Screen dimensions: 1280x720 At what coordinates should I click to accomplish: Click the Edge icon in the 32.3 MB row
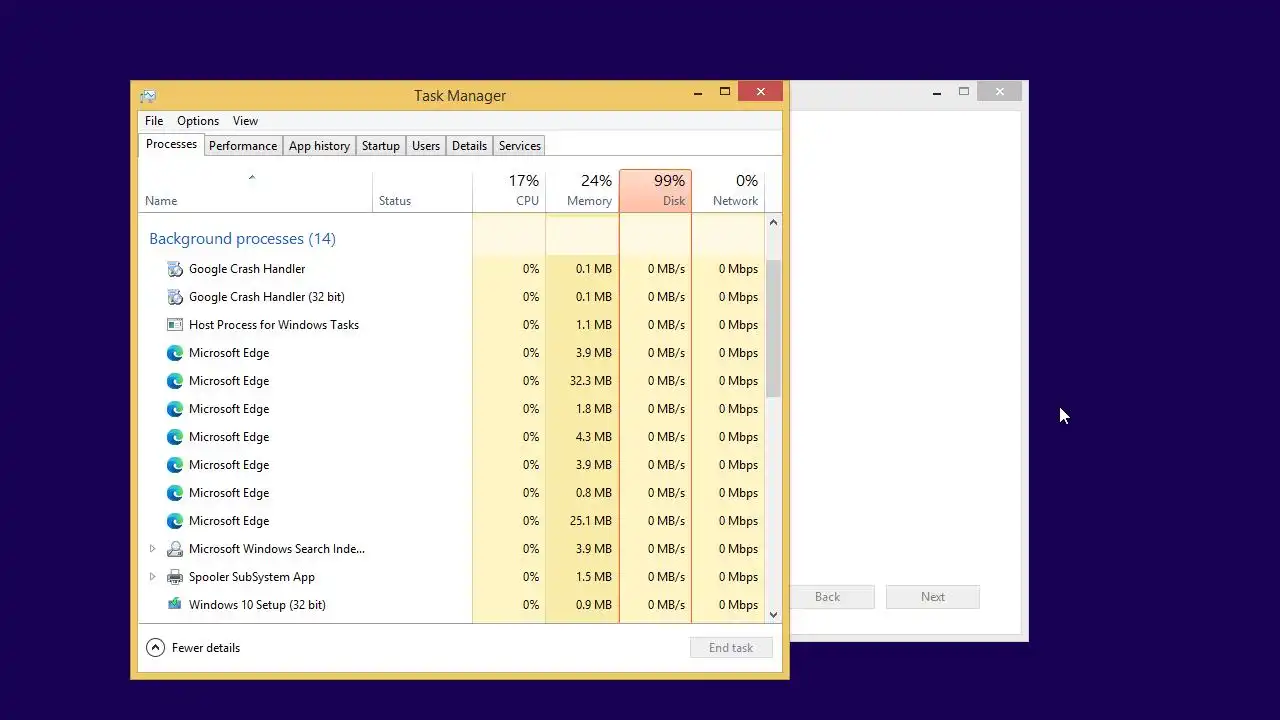(175, 381)
